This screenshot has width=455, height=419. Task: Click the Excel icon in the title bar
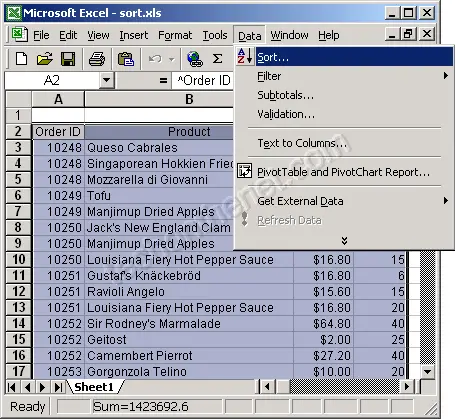point(14,13)
